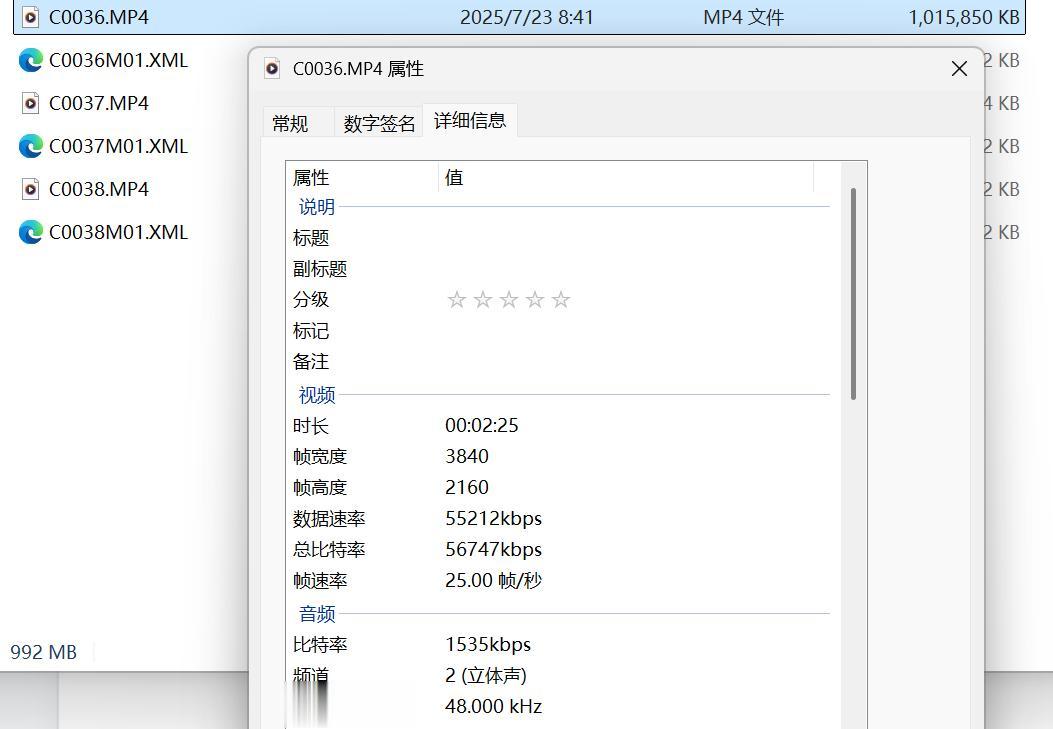Viewport: 1053px width, 729px height.
Task: Click the Edge icon of C0037M01.XML
Action: 30,146
